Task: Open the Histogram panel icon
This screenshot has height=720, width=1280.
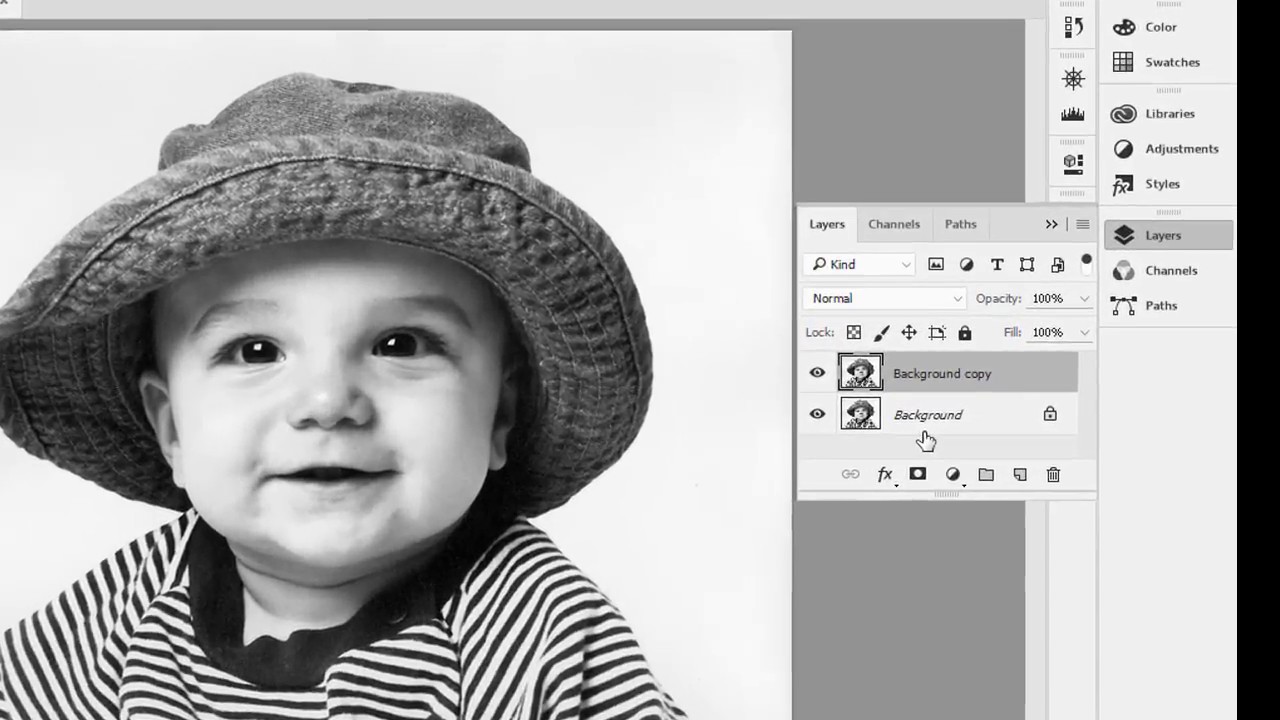Action: click(1073, 113)
